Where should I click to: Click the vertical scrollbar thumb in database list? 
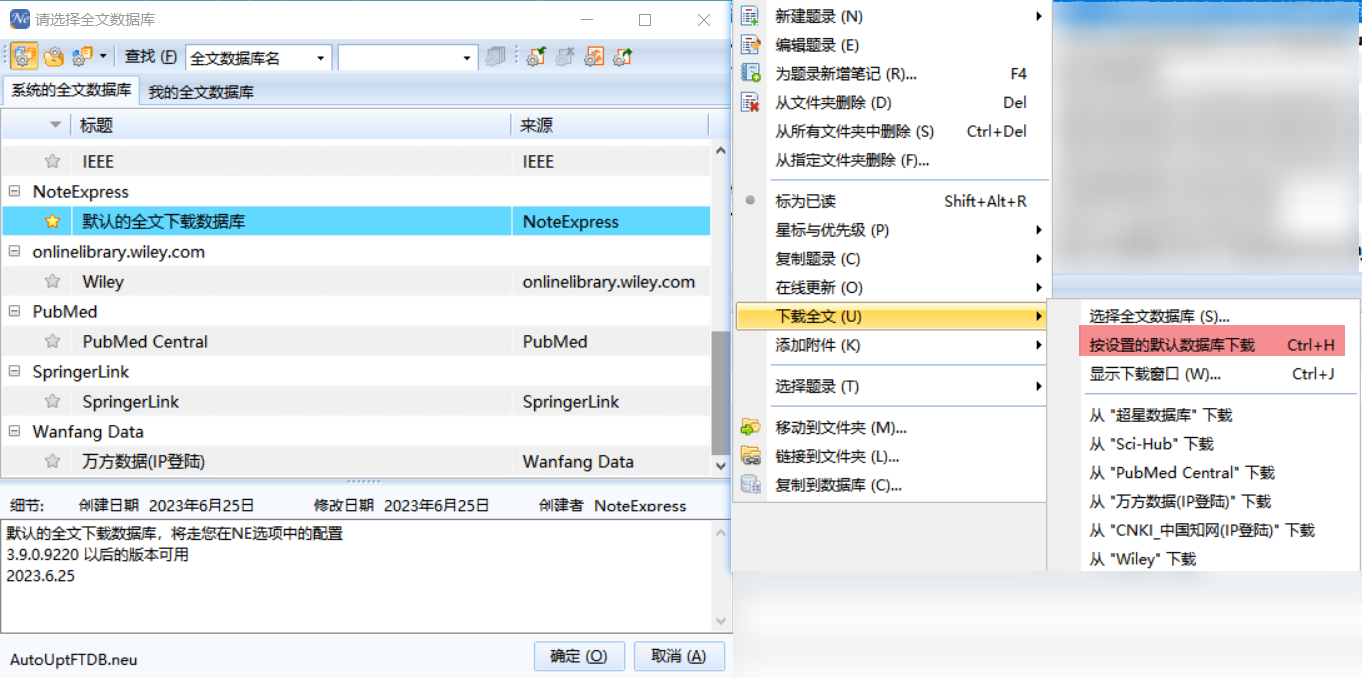[x=720, y=393]
